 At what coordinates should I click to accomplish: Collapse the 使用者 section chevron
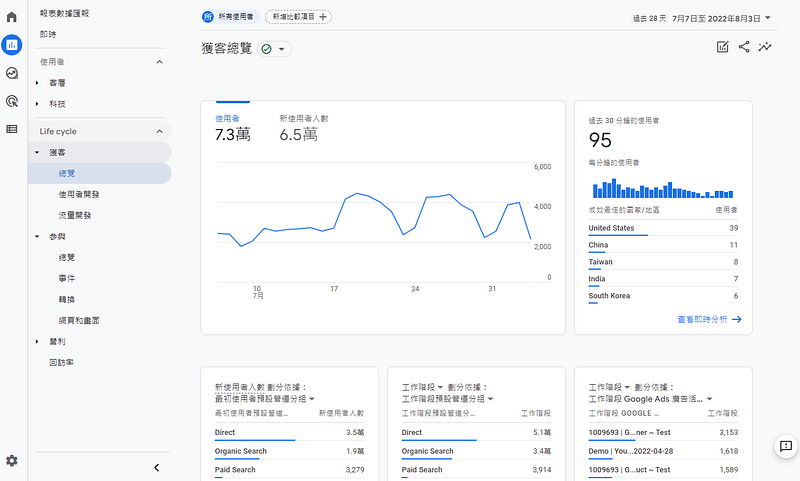[x=159, y=62]
